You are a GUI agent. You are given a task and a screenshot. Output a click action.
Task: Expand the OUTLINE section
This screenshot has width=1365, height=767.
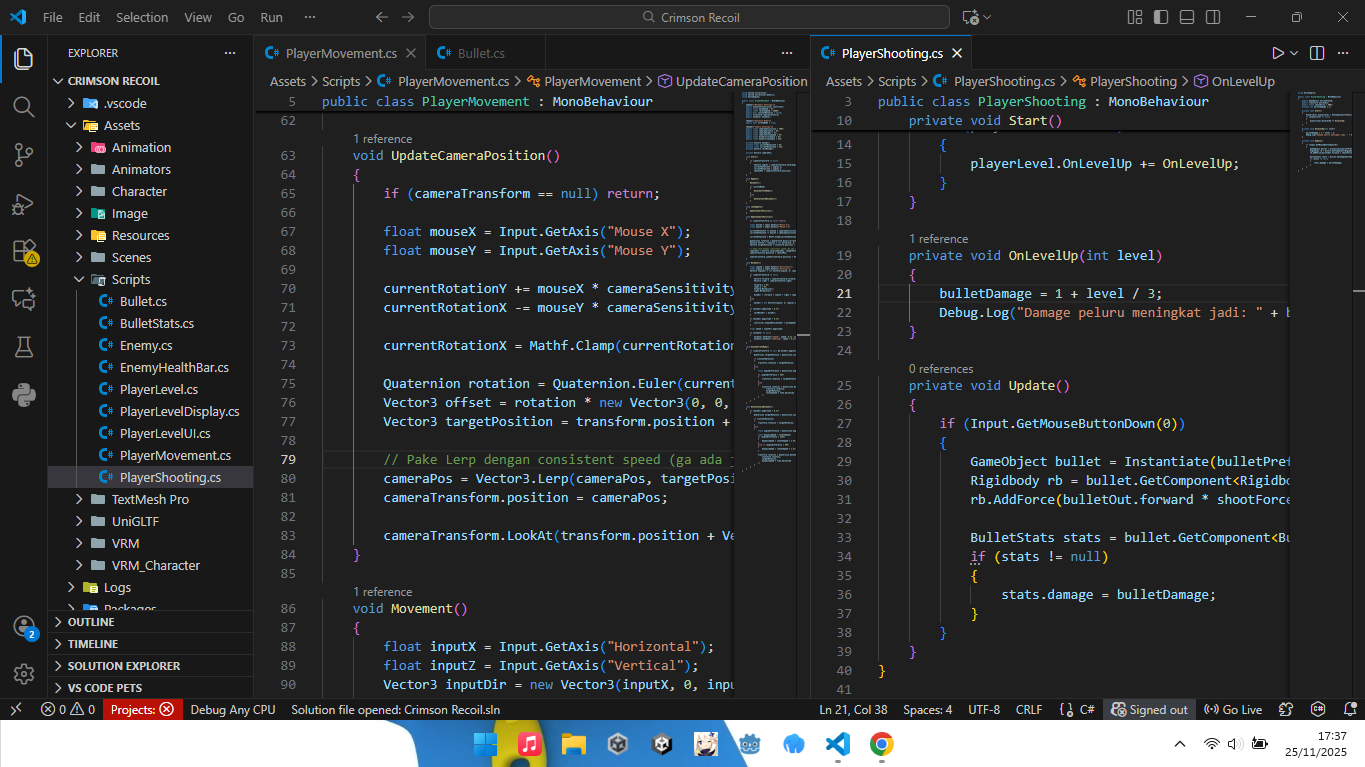[91, 622]
